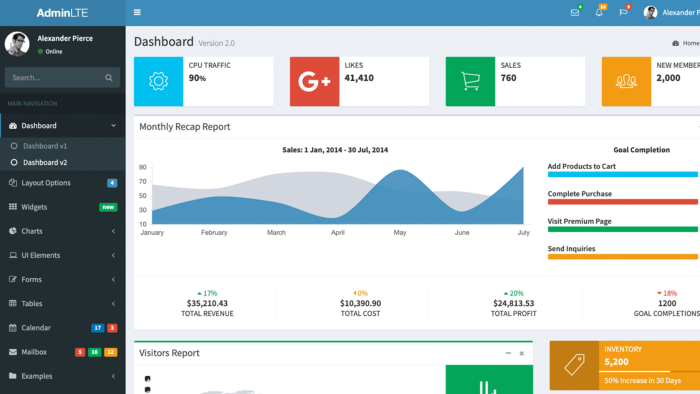Screen dimensions: 700x394
Task: Click the Widgets grid icon
Action: click(13, 207)
